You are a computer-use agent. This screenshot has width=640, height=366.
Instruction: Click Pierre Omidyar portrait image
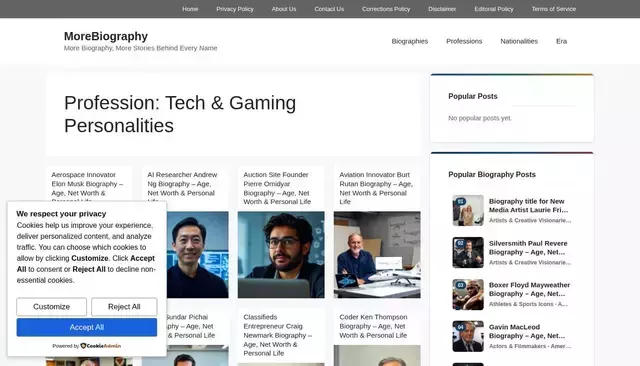pyautogui.click(x=281, y=255)
